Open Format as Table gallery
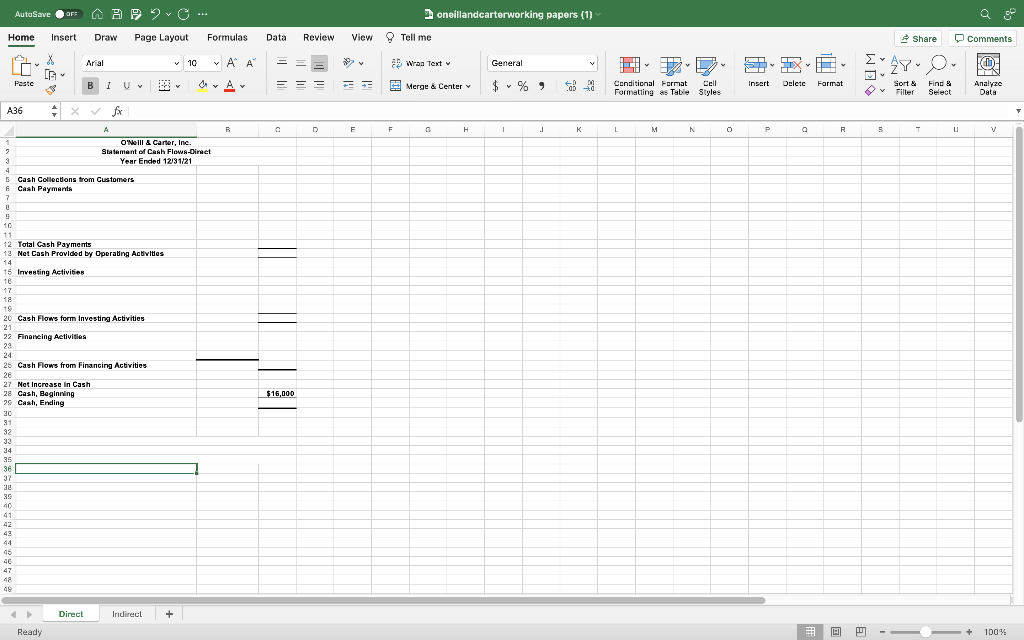Screen dimensions: 1024x640 coord(674,76)
